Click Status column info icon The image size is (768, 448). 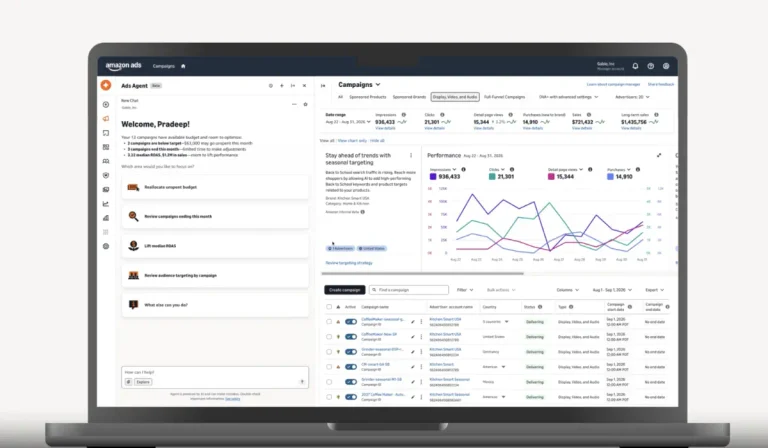540,307
